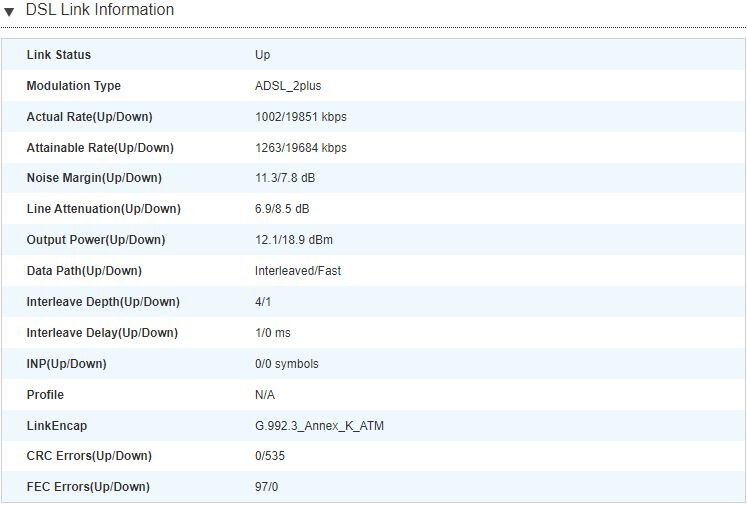Click the G.992.3_Annex_K_ATM value
Image resolution: width=747 pixels, height=506 pixels.
319,425
